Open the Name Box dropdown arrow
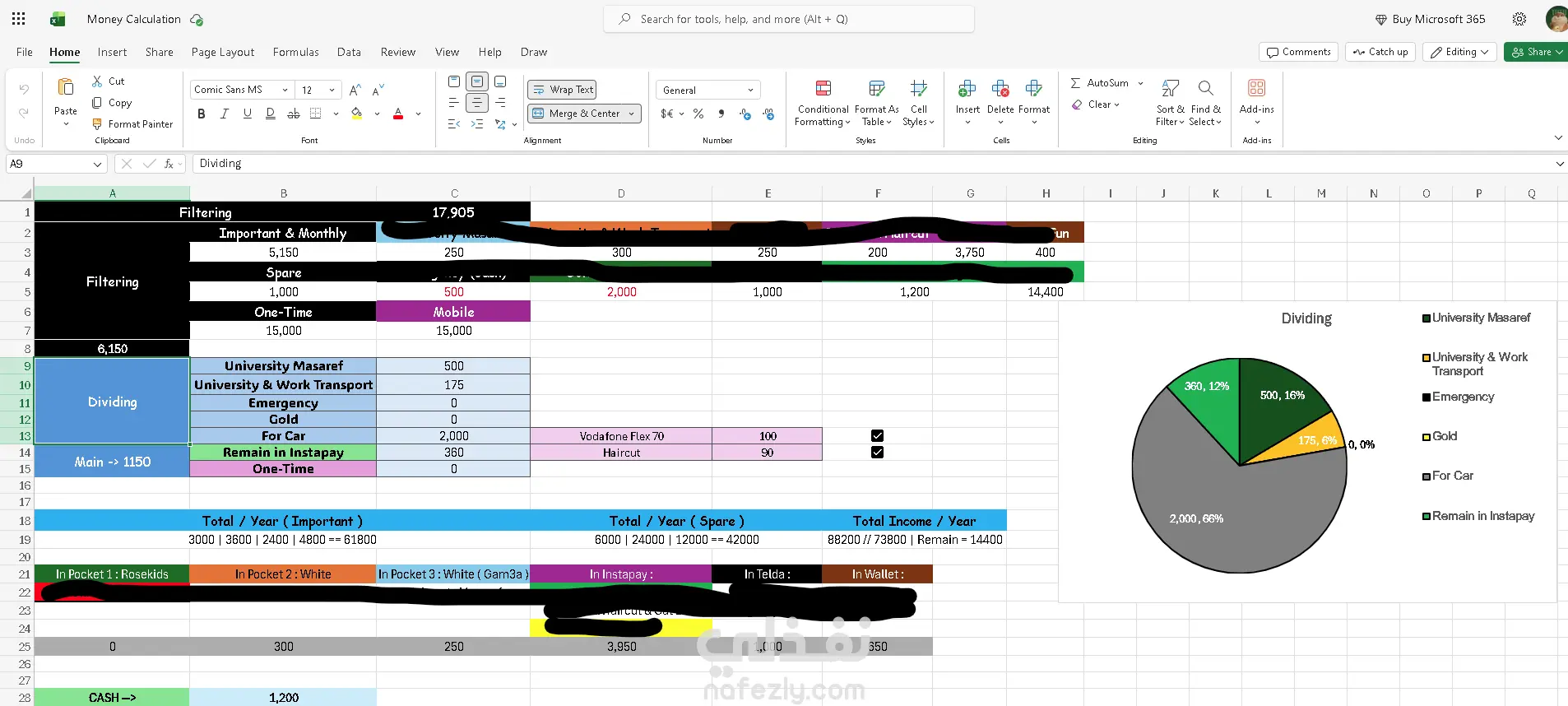Screen dimensions: 1568x706 [97, 164]
